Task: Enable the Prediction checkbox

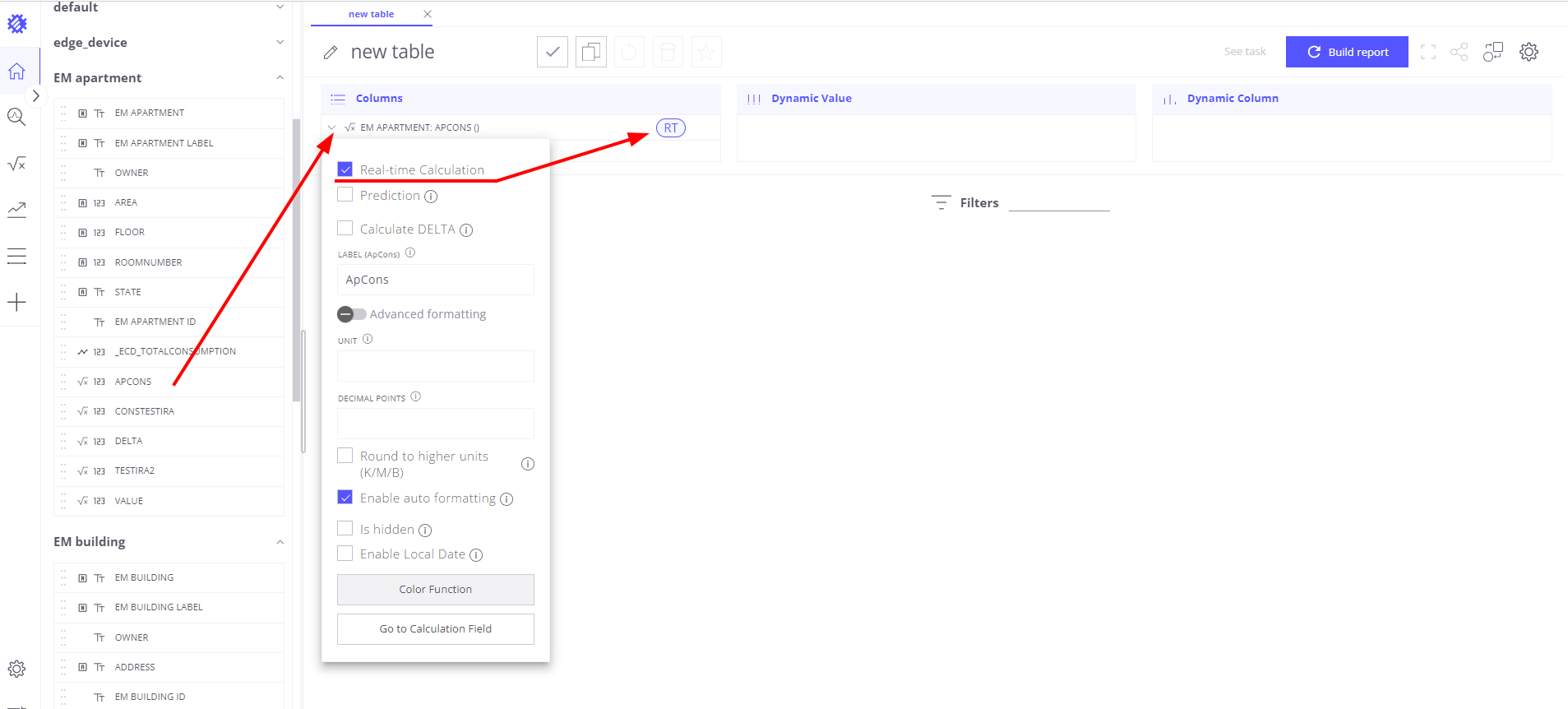Action: [345, 195]
